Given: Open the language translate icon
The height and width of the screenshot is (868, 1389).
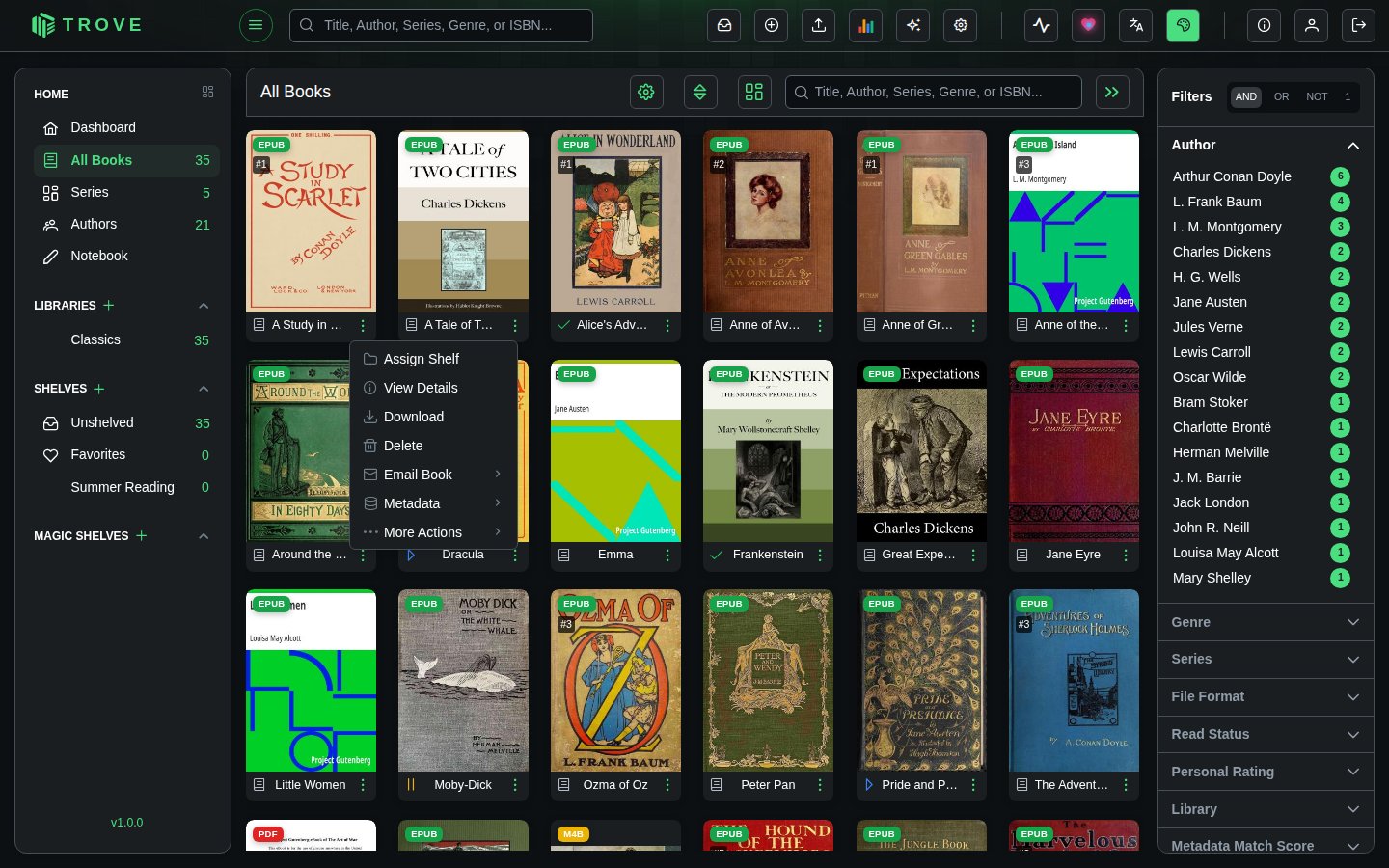Looking at the screenshot, I should click(x=1136, y=25).
